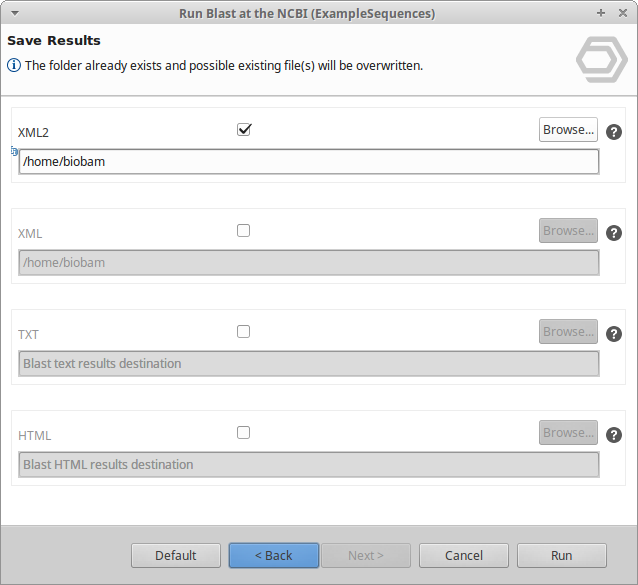This screenshot has width=638, height=585.
Task: Show help for the TXT results destination
Action: (x=614, y=334)
